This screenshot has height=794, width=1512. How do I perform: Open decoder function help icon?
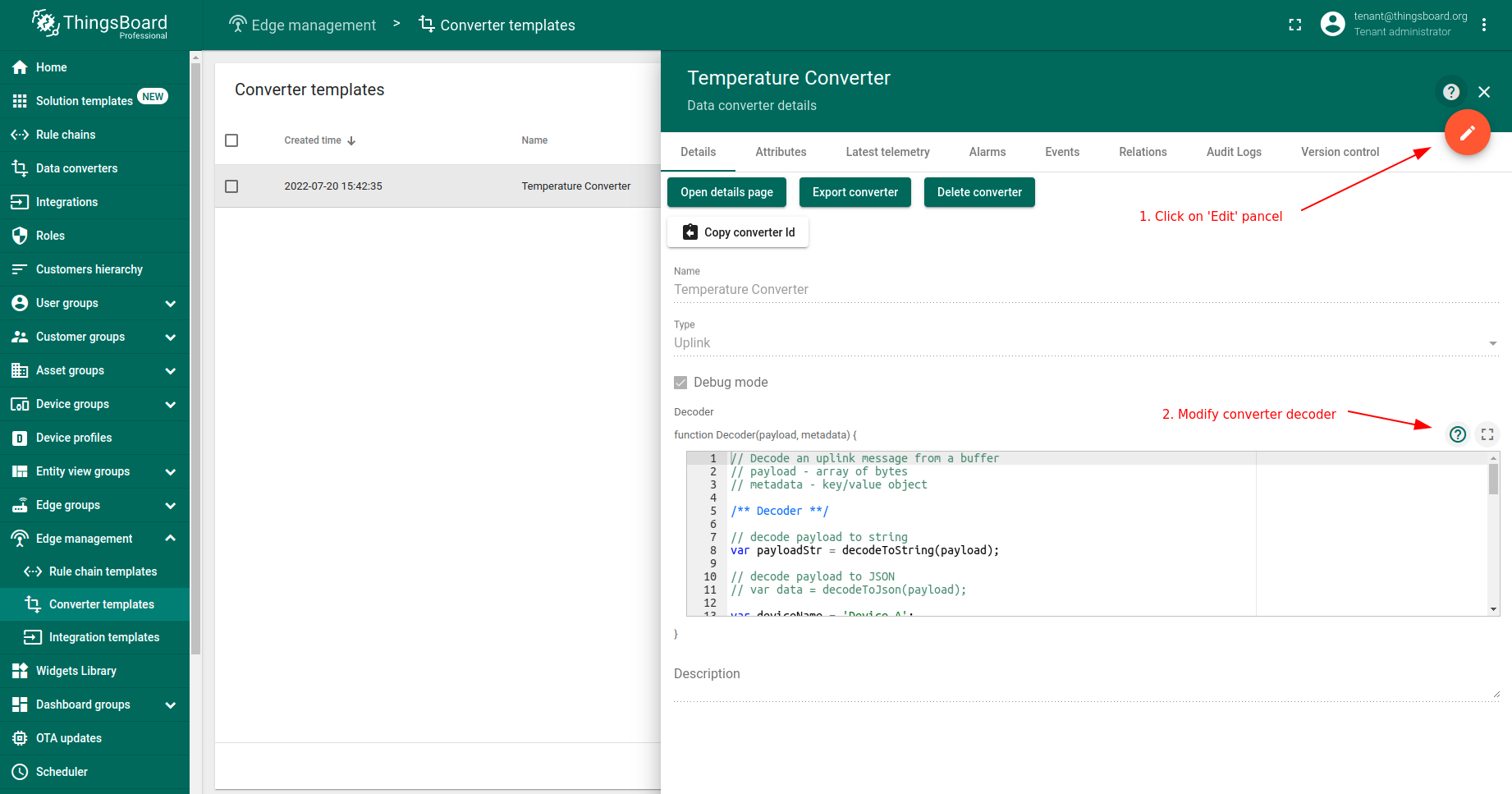(x=1458, y=434)
